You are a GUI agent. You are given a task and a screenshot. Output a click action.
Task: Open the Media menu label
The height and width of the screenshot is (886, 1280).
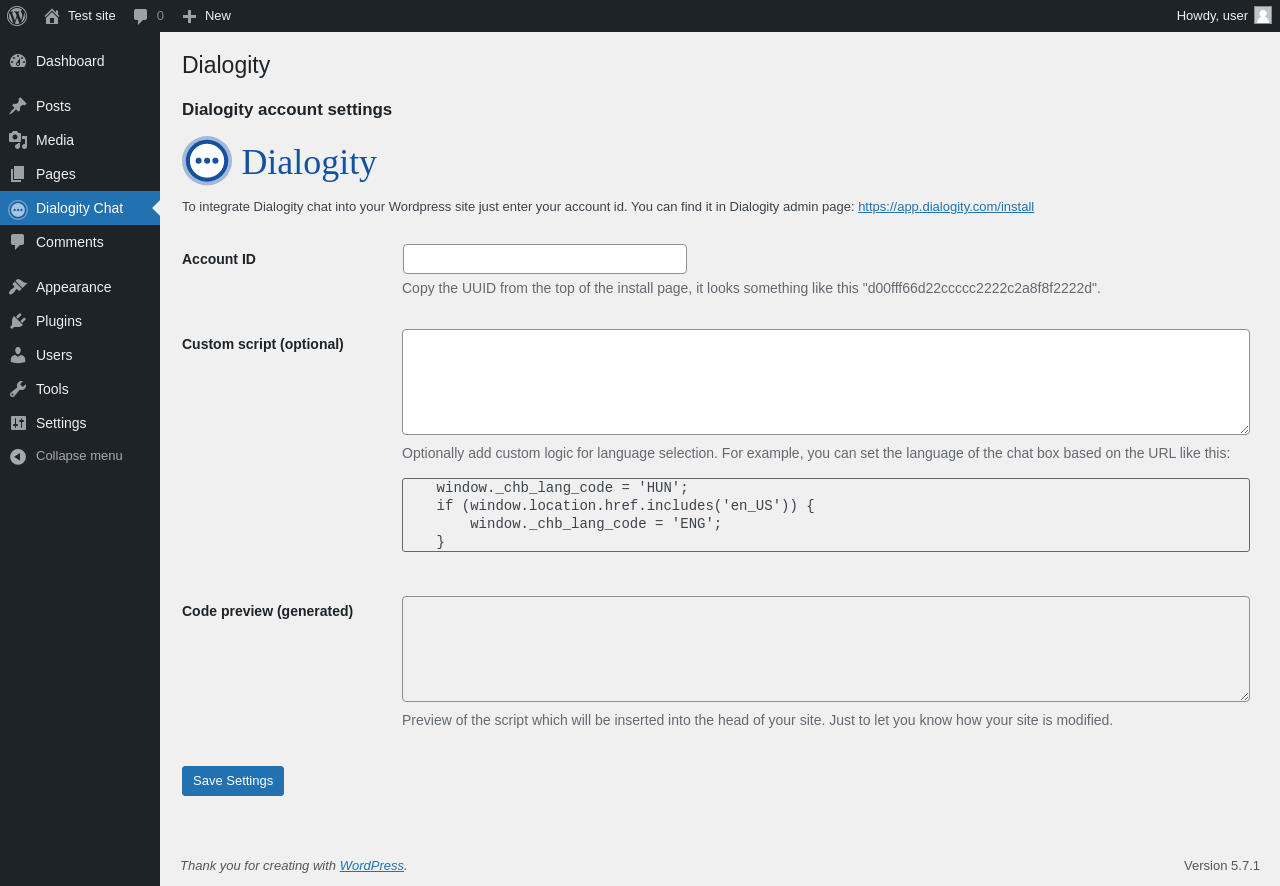(55, 140)
